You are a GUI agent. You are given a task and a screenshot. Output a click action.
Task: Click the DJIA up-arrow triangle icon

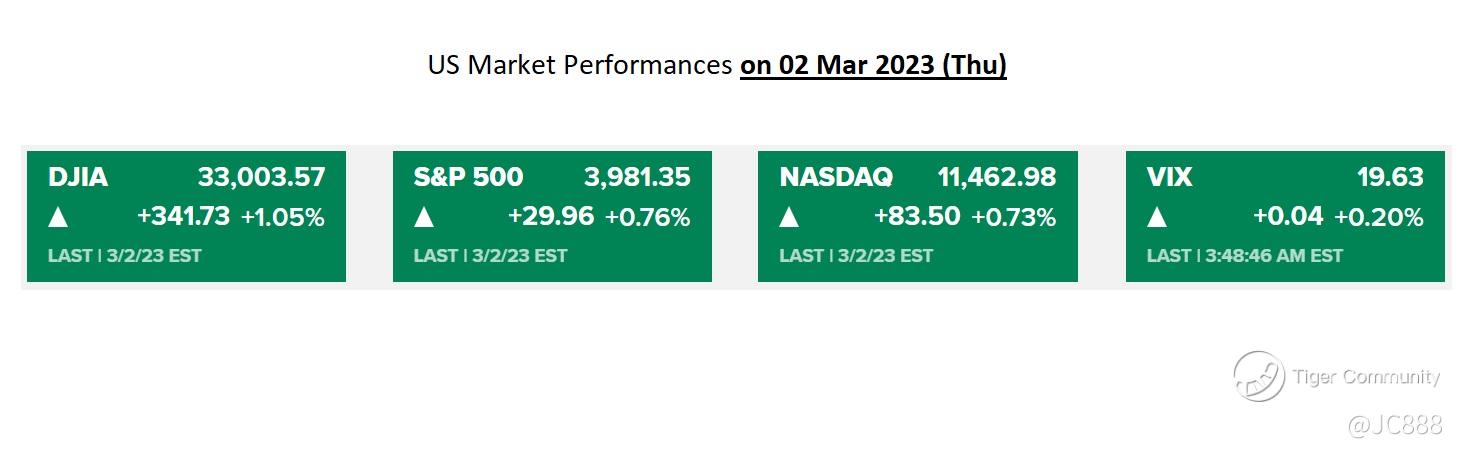pos(59,217)
